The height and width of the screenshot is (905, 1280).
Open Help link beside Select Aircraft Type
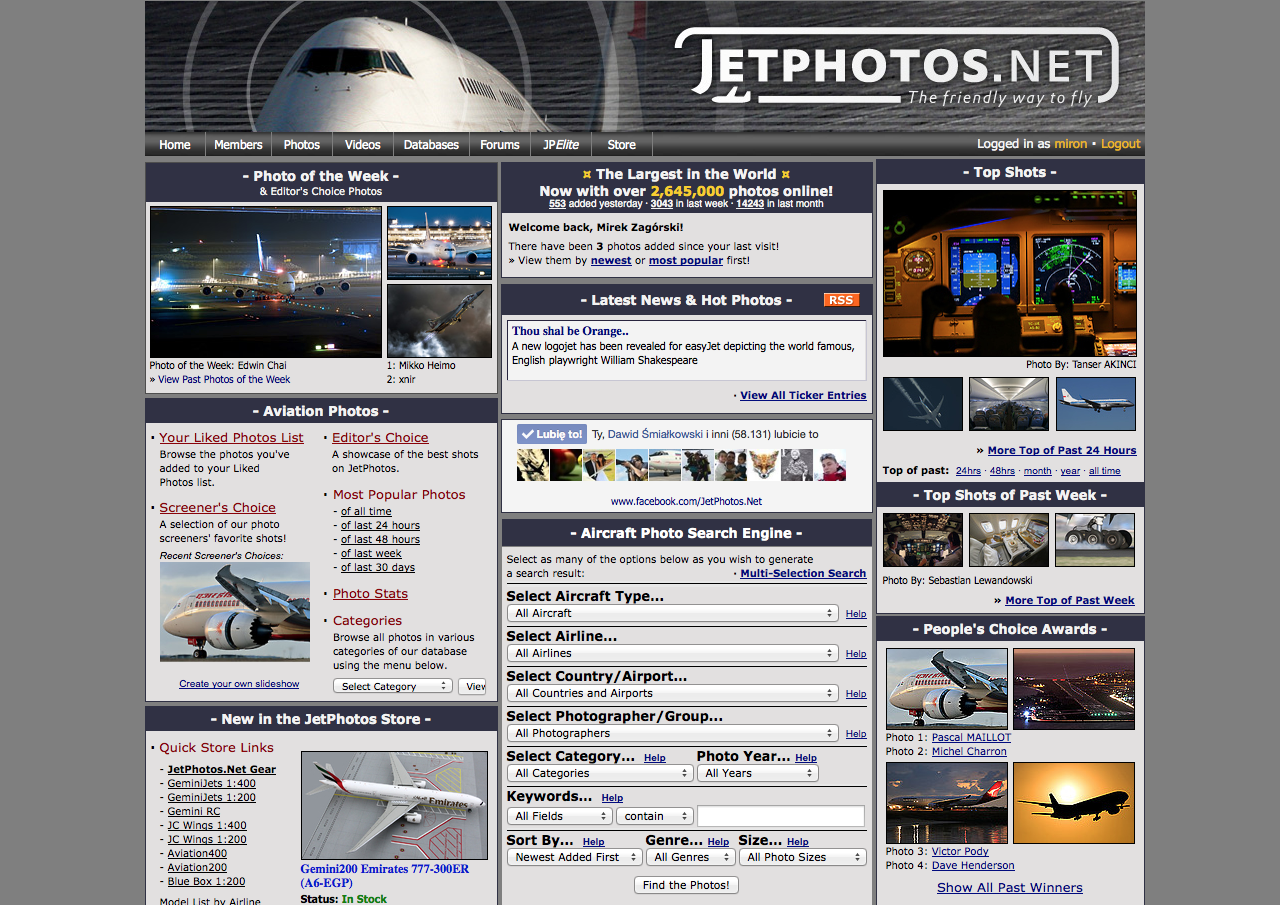pyautogui.click(x=856, y=614)
